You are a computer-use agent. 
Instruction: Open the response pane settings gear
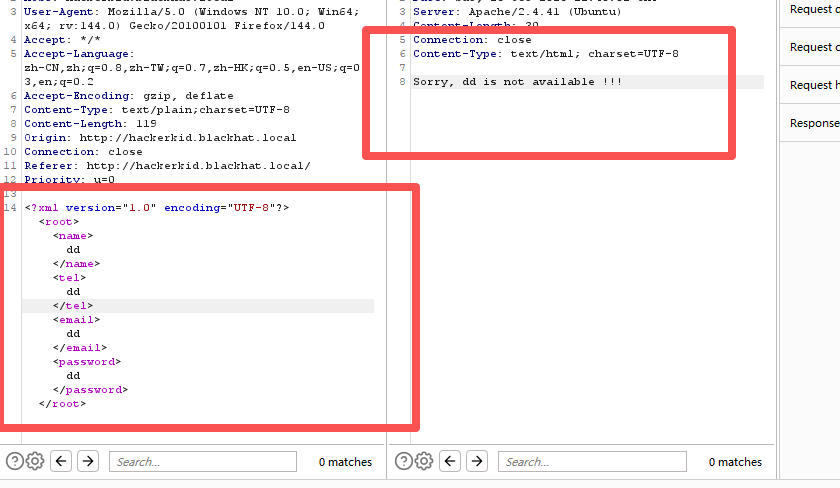(x=424, y=461)
